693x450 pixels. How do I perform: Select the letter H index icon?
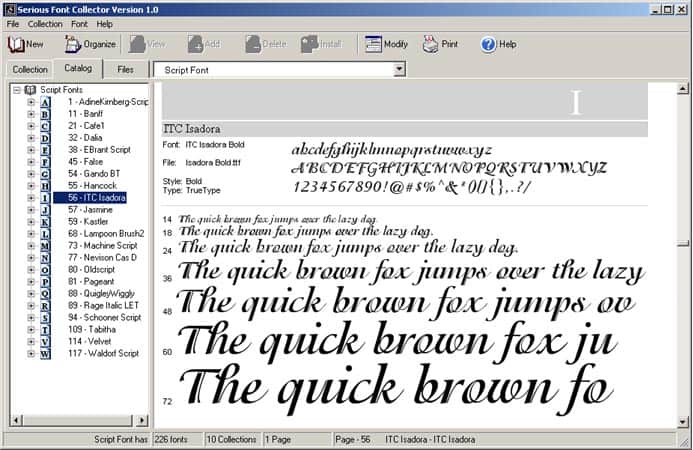[45, 186]
